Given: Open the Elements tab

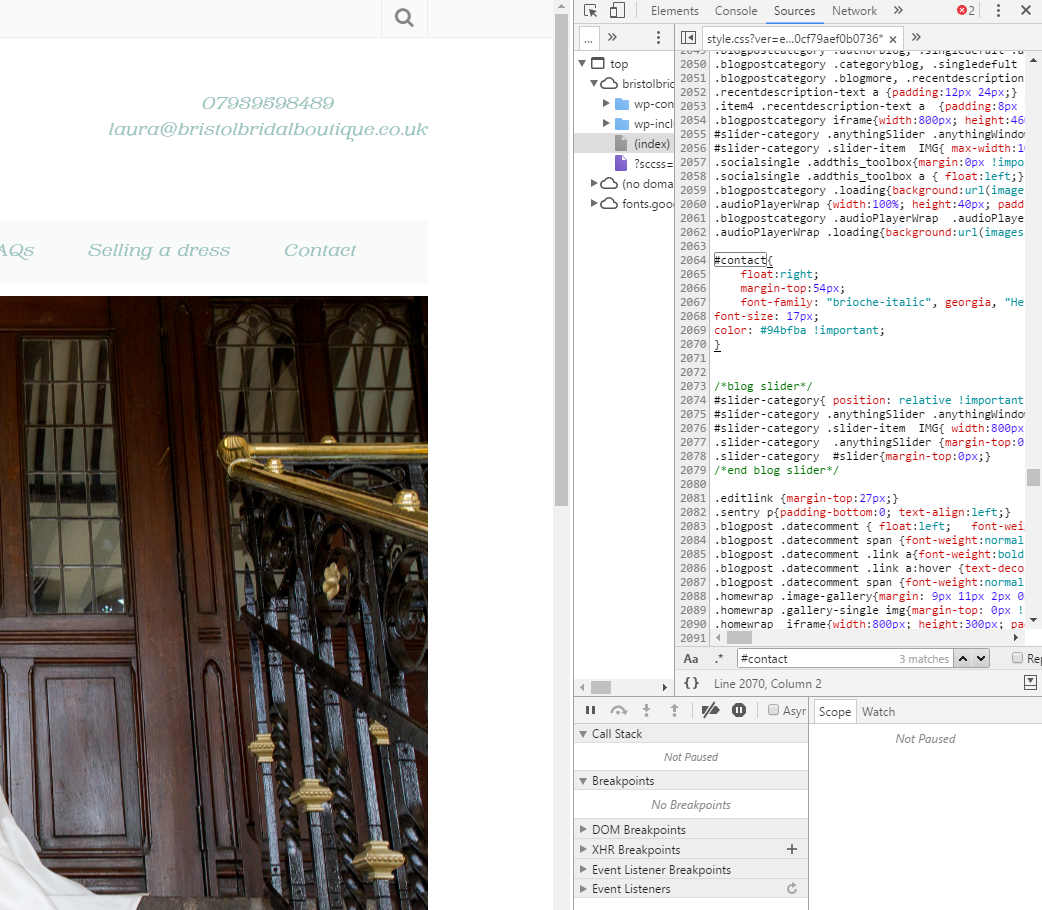Looking at the screenshot, I should pyautogui.click(x=675, y=11).
